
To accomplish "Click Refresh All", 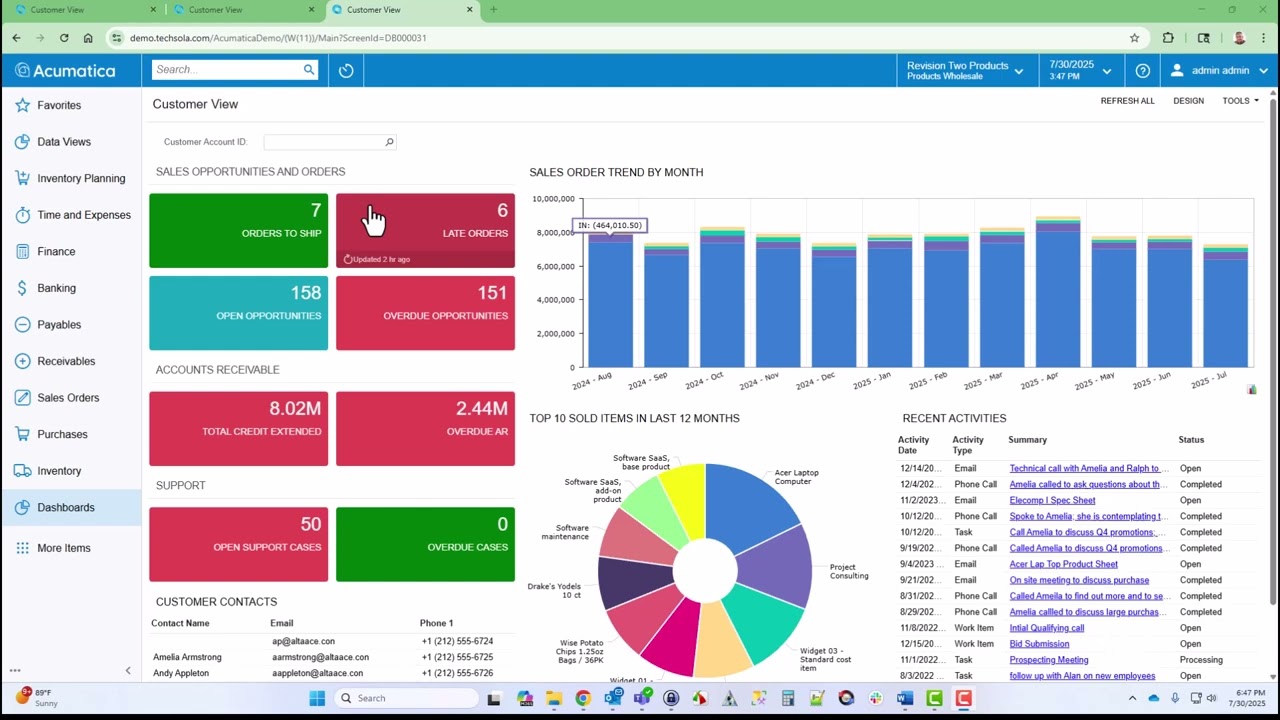I will pyautogui.click(x=1127, y=101).
